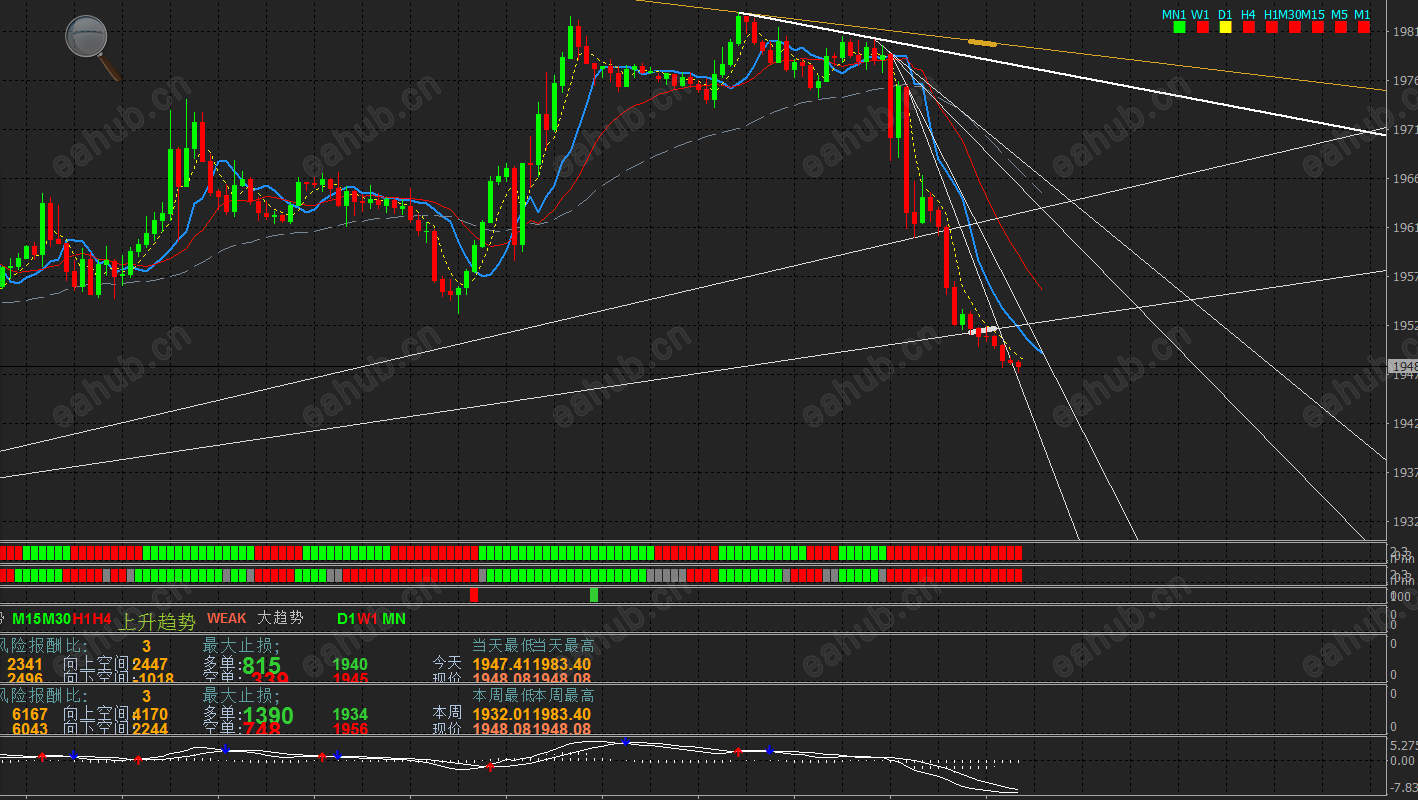This screenshot has height=800, width=1418.
Task: Click the 本周最低本周最高 header
Action: [533, 695]
